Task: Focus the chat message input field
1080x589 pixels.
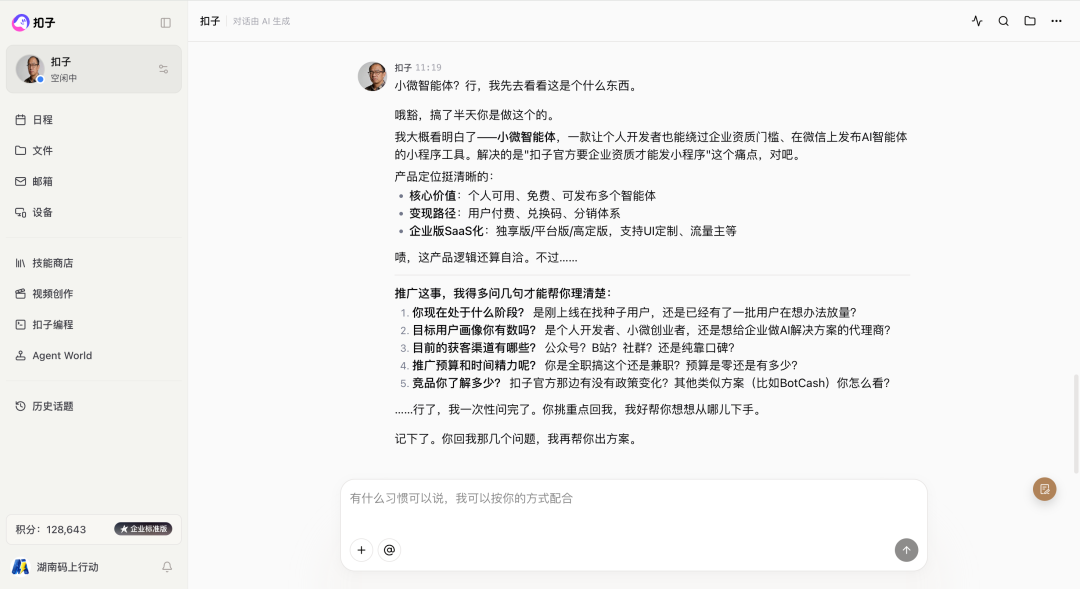Action: (634, 498)
